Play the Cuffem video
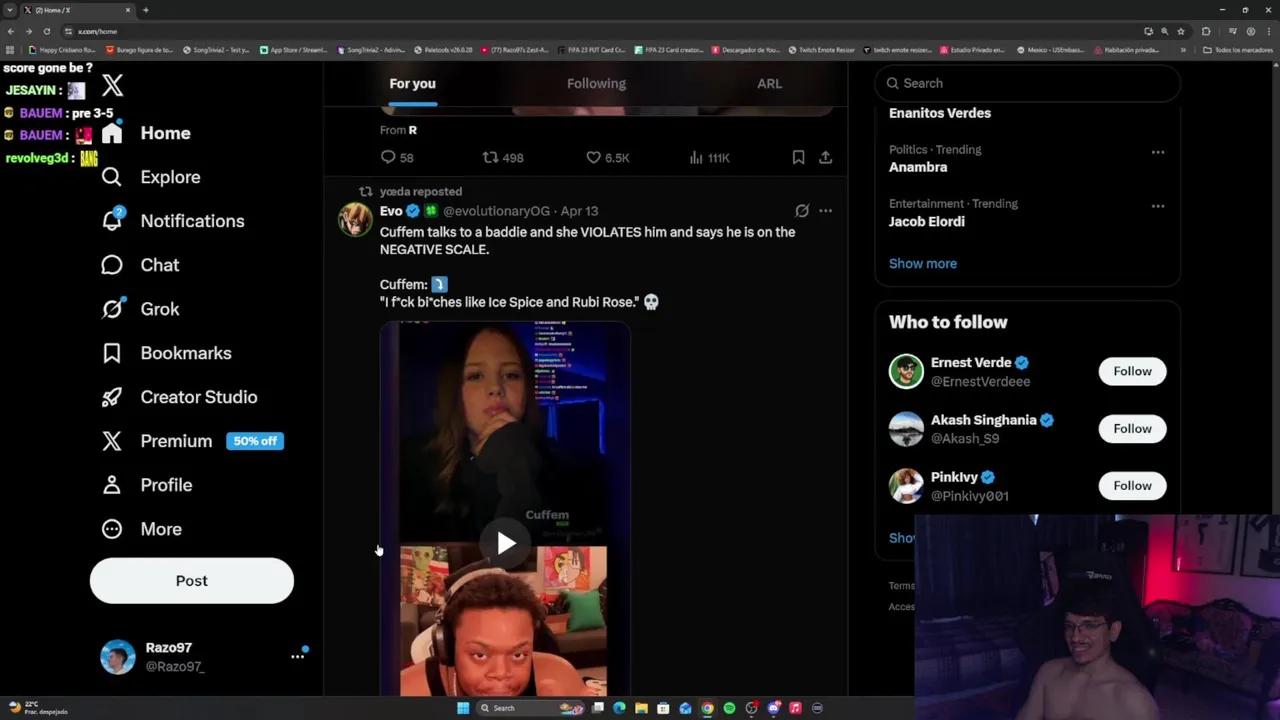This screenshot has height=720, width=1280. pos(506,543)
